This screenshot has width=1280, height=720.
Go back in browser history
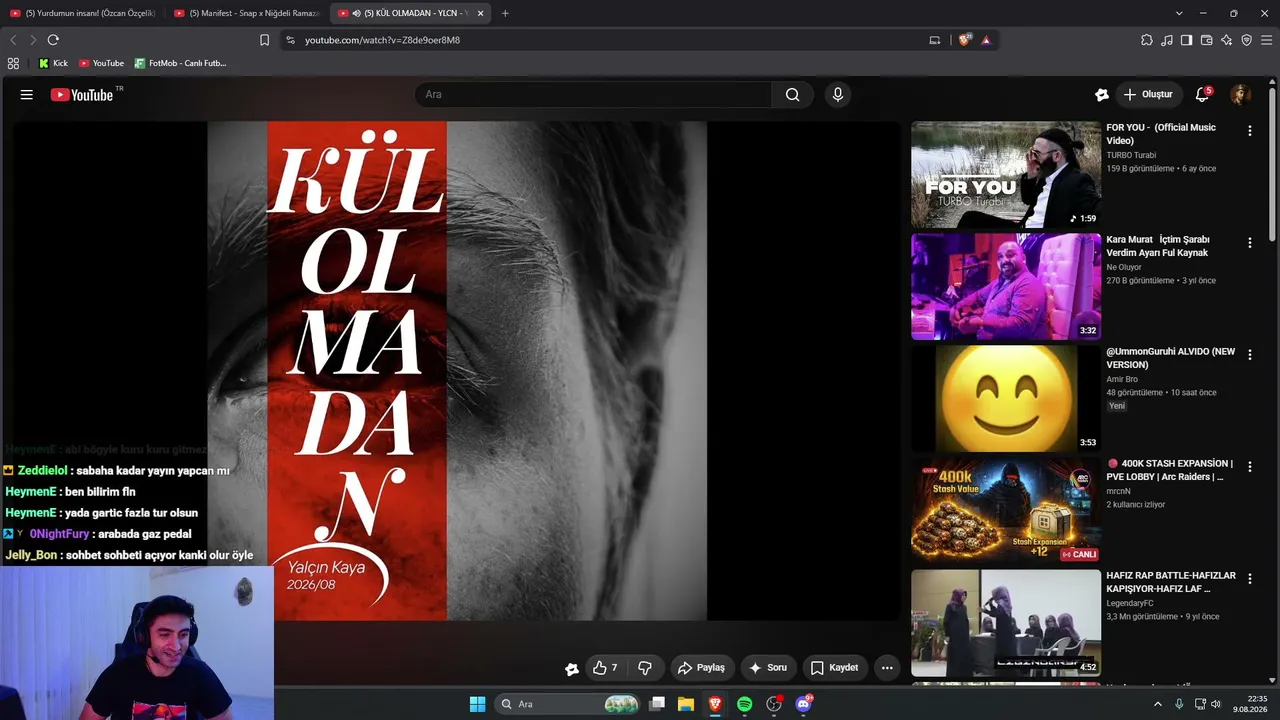13,40
